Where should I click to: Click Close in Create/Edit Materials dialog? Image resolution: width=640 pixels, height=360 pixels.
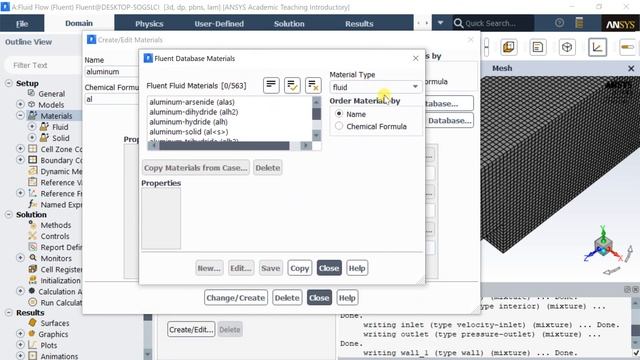pyautogui.click(x=319, y=298)
